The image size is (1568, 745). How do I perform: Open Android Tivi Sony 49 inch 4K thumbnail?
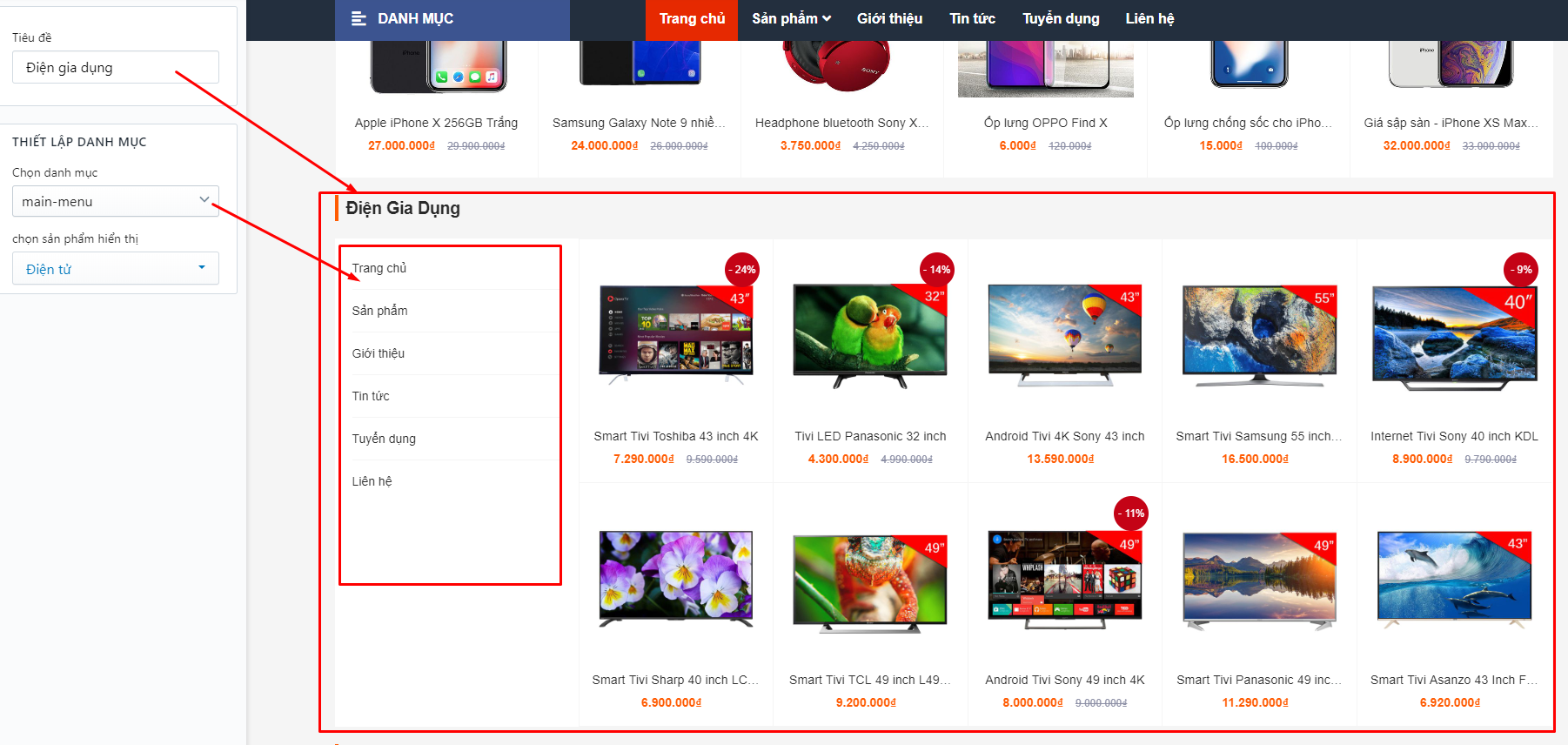coord(1065,580)
